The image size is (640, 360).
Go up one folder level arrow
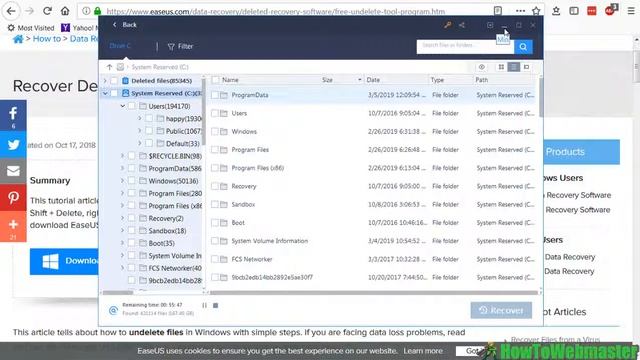(x=109, y=67)
